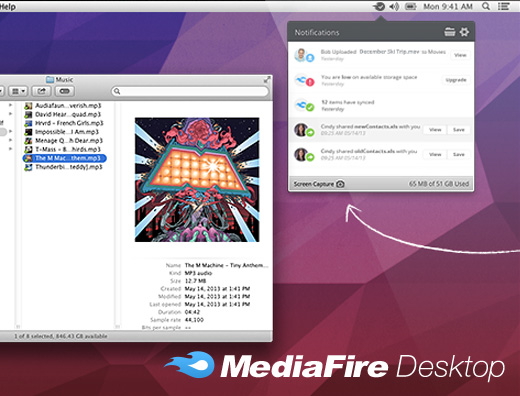Click the album artwork preview image
This screenshot has height=396, width=520.
pos(197,180)
